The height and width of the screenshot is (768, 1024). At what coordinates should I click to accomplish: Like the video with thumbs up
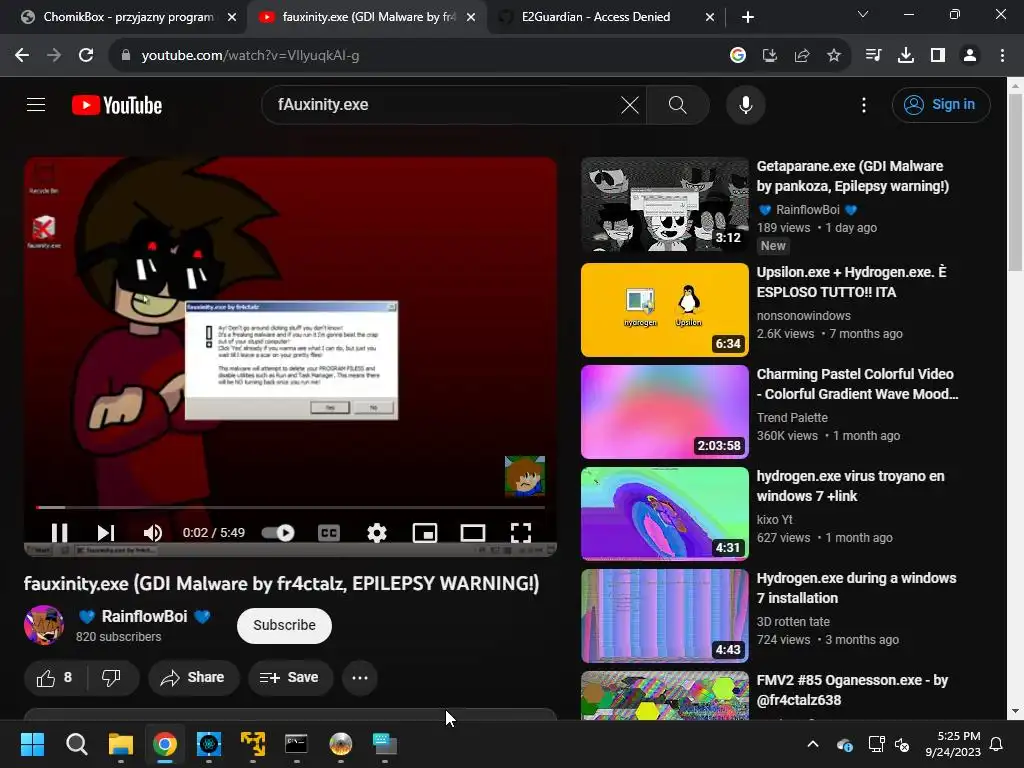click(55, 678)
